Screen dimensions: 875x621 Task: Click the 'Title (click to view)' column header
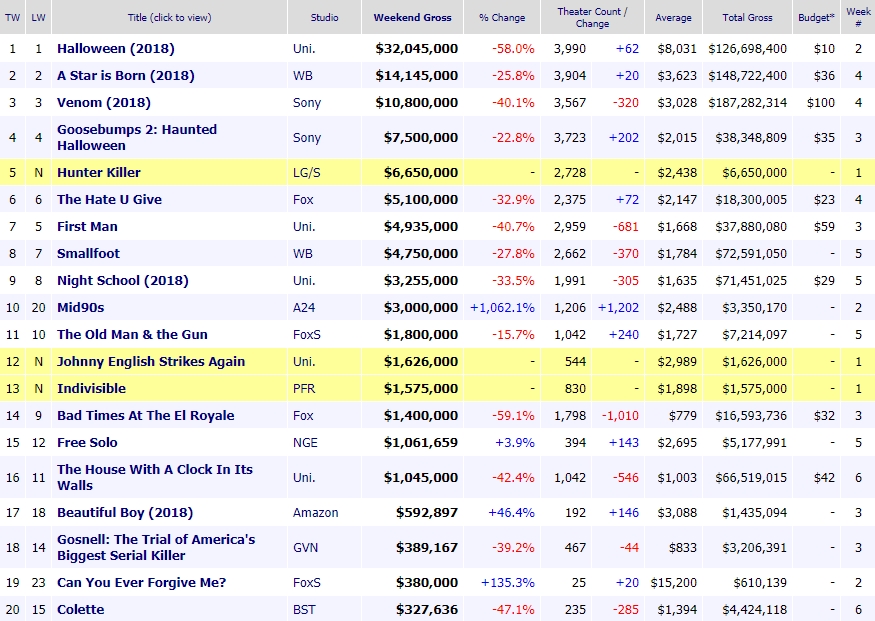[x=170, y=17]
